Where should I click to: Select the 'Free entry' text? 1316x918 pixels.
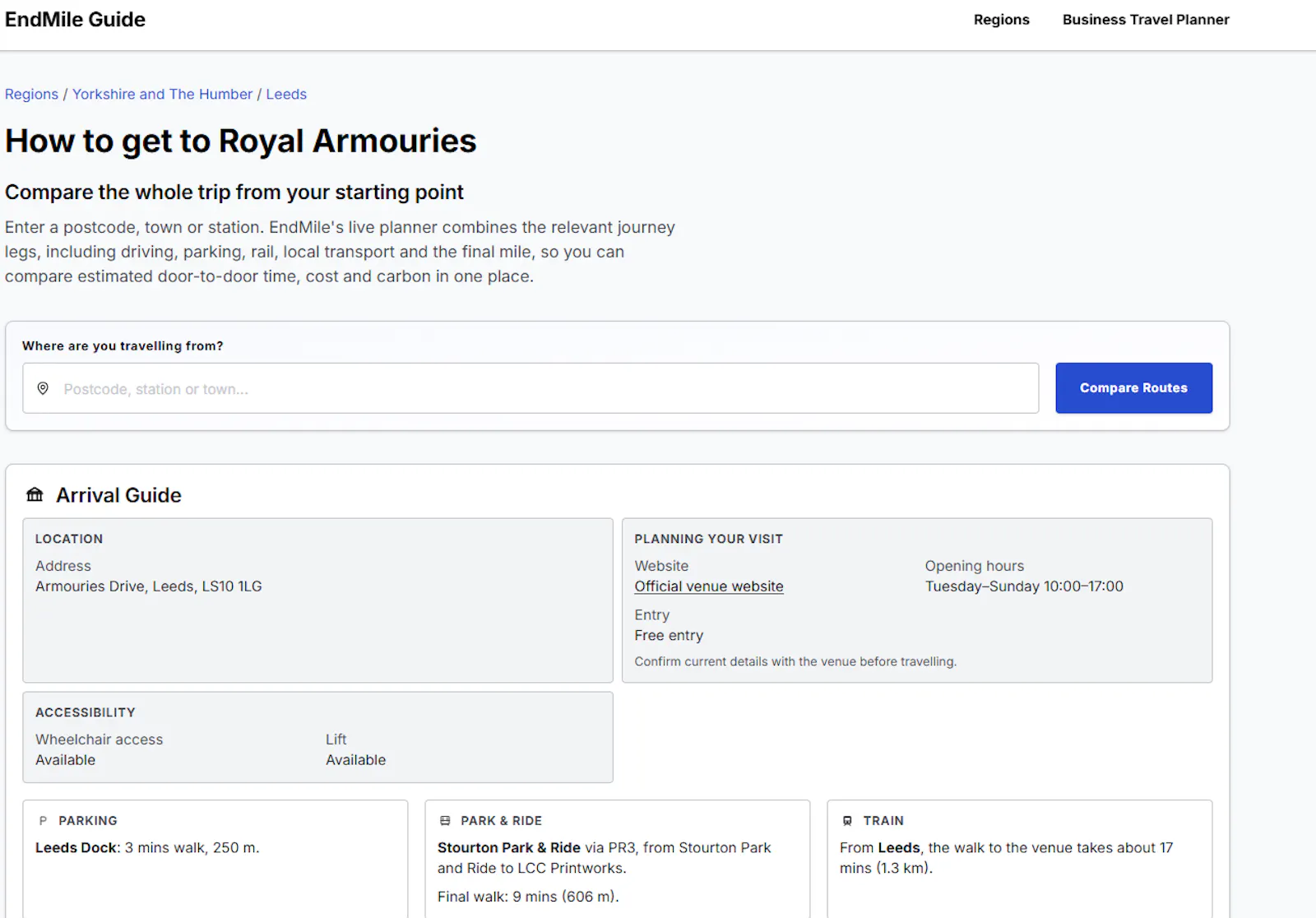pyautogui.click(x=669, y=635)
